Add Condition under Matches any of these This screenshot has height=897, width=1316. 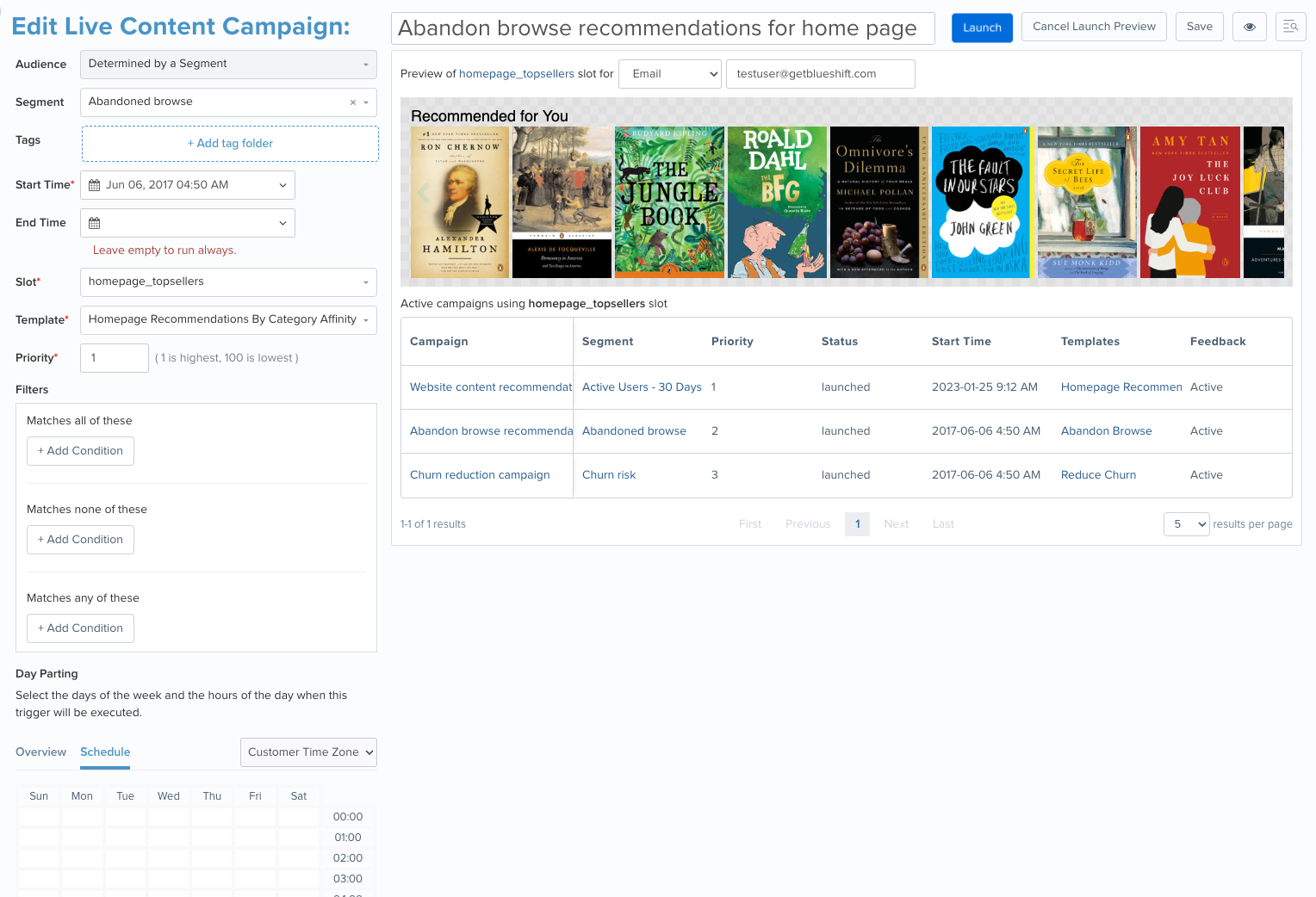click(80, 628)
